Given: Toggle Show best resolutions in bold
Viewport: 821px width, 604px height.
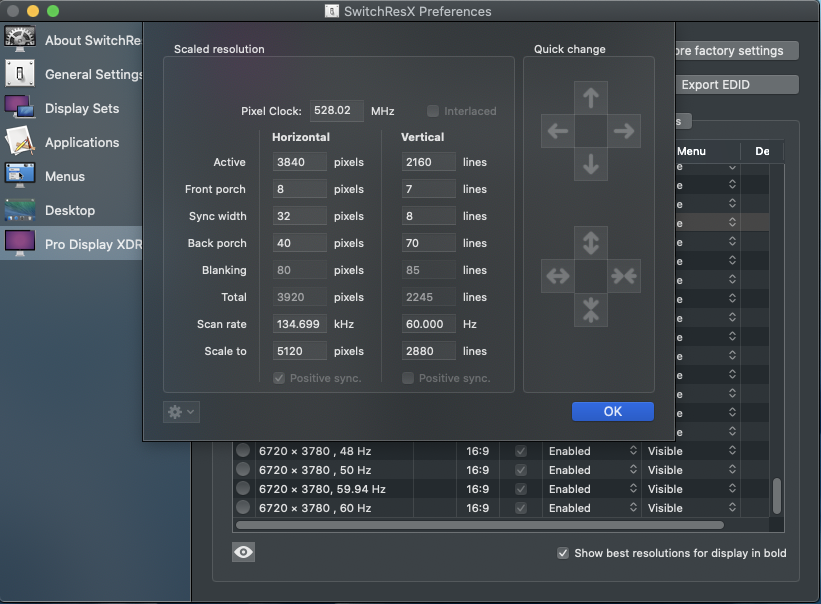Looking at the screenshot, I should 563,553.
